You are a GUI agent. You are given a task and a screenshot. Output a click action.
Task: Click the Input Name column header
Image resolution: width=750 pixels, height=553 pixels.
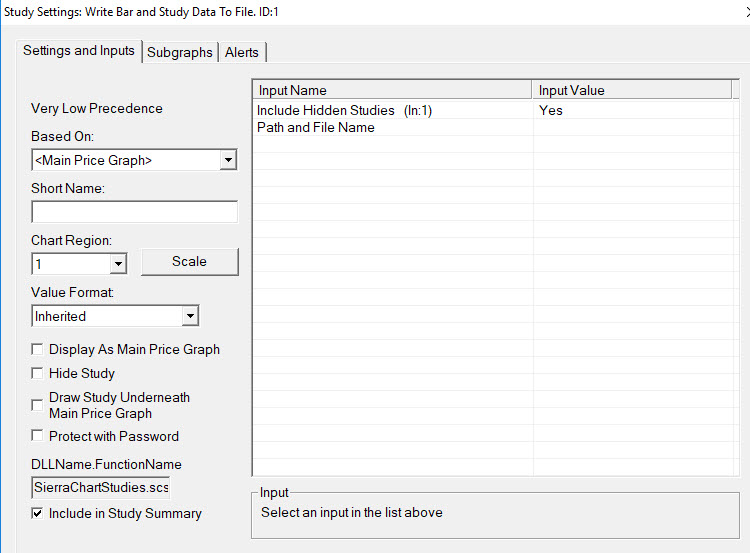393,90
